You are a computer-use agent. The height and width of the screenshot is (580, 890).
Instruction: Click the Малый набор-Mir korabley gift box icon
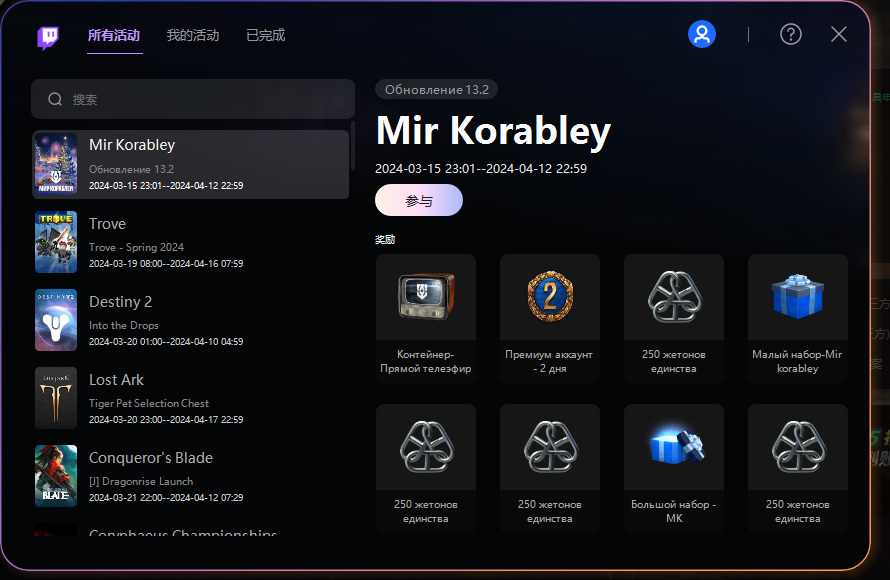coord(797,296)
